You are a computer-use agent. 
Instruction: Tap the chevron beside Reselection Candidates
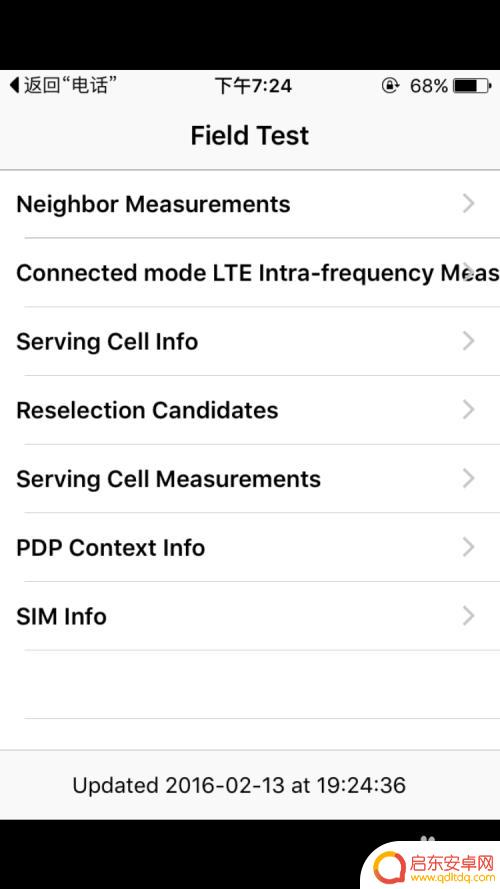click(x=468, y=409)
